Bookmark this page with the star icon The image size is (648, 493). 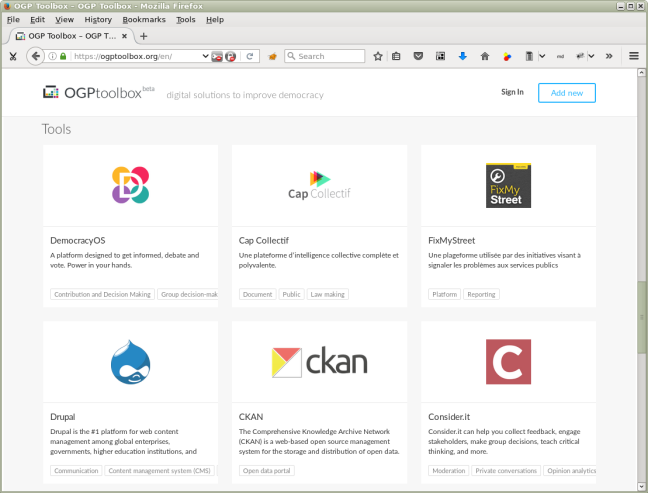click(378, 56)
